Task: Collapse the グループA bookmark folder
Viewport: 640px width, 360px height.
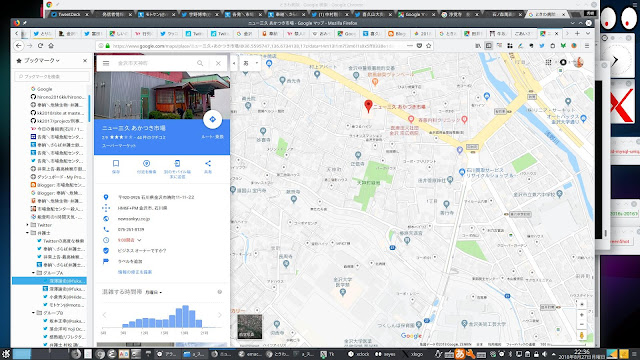Action: tap(33, 273)
